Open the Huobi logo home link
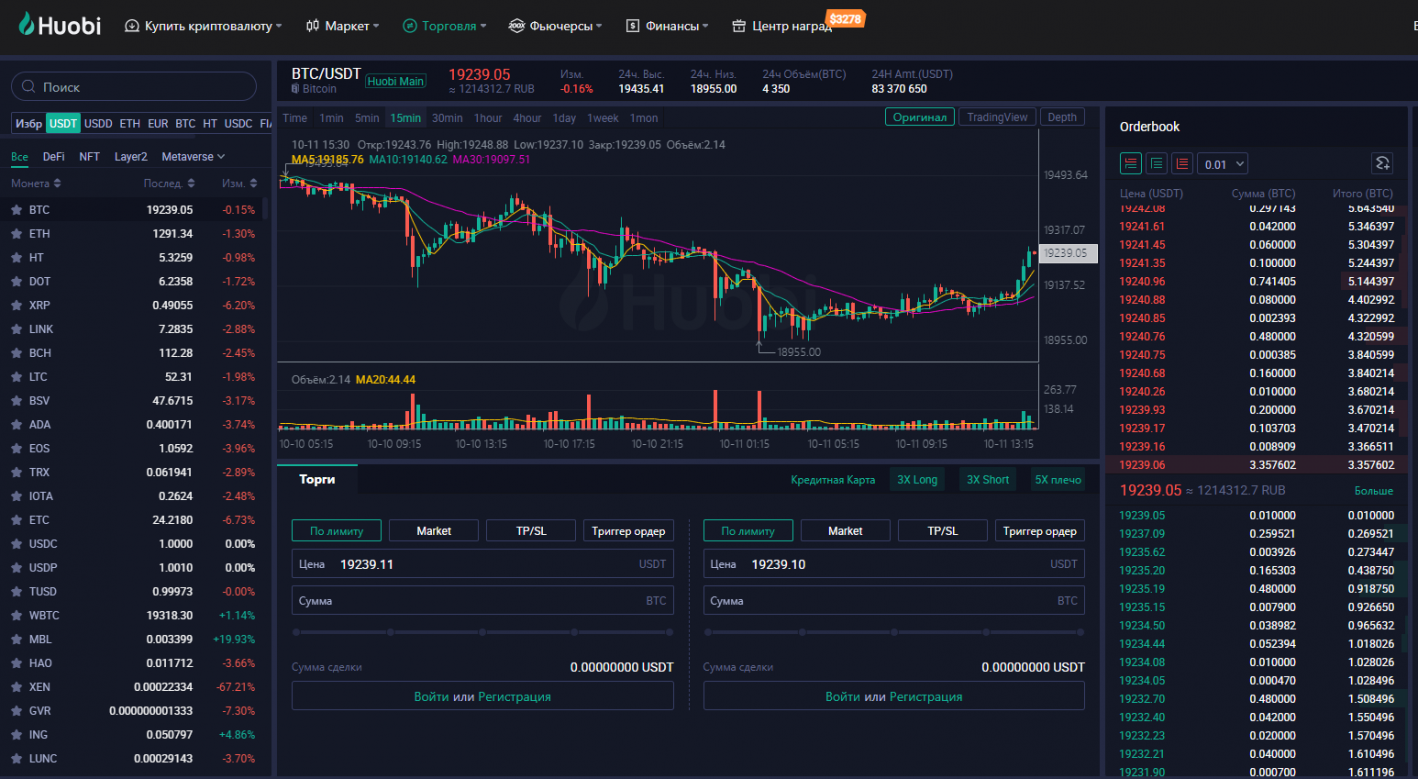 (x=59, y=25)
